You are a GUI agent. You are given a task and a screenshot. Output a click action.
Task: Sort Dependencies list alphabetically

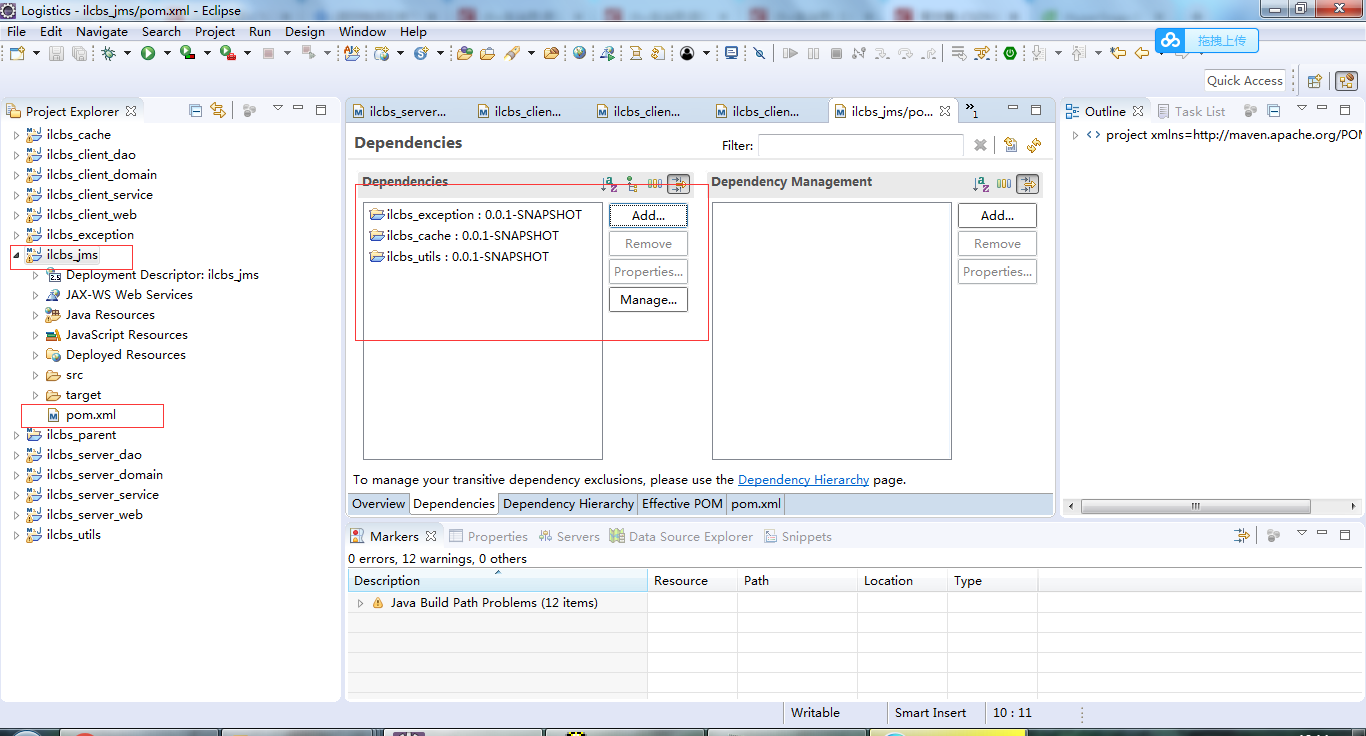click(x=609, y=184)
